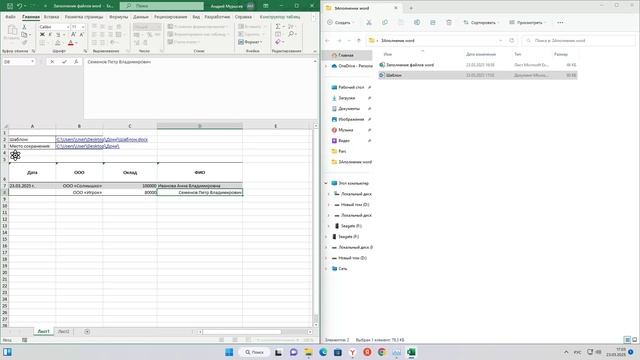Image resolution: width=640 pixels, height=360 pixels.
Task: Open the Table Design ribbon tab
Action: coord(280,17)
